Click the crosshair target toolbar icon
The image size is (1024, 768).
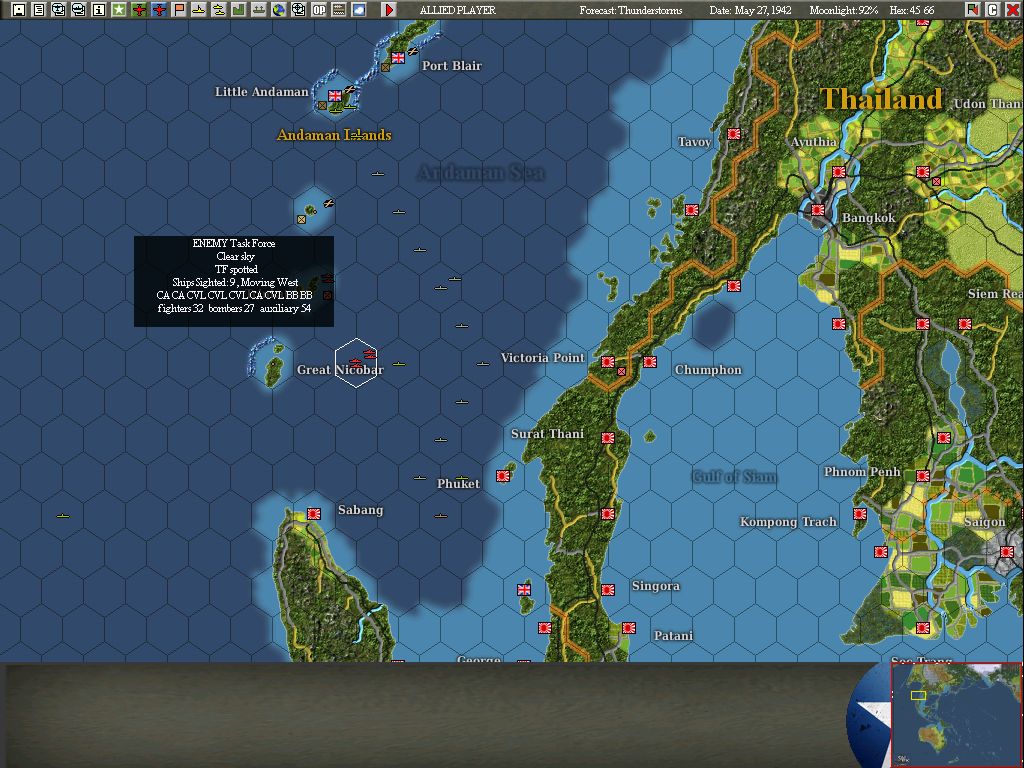click(298, 10)
